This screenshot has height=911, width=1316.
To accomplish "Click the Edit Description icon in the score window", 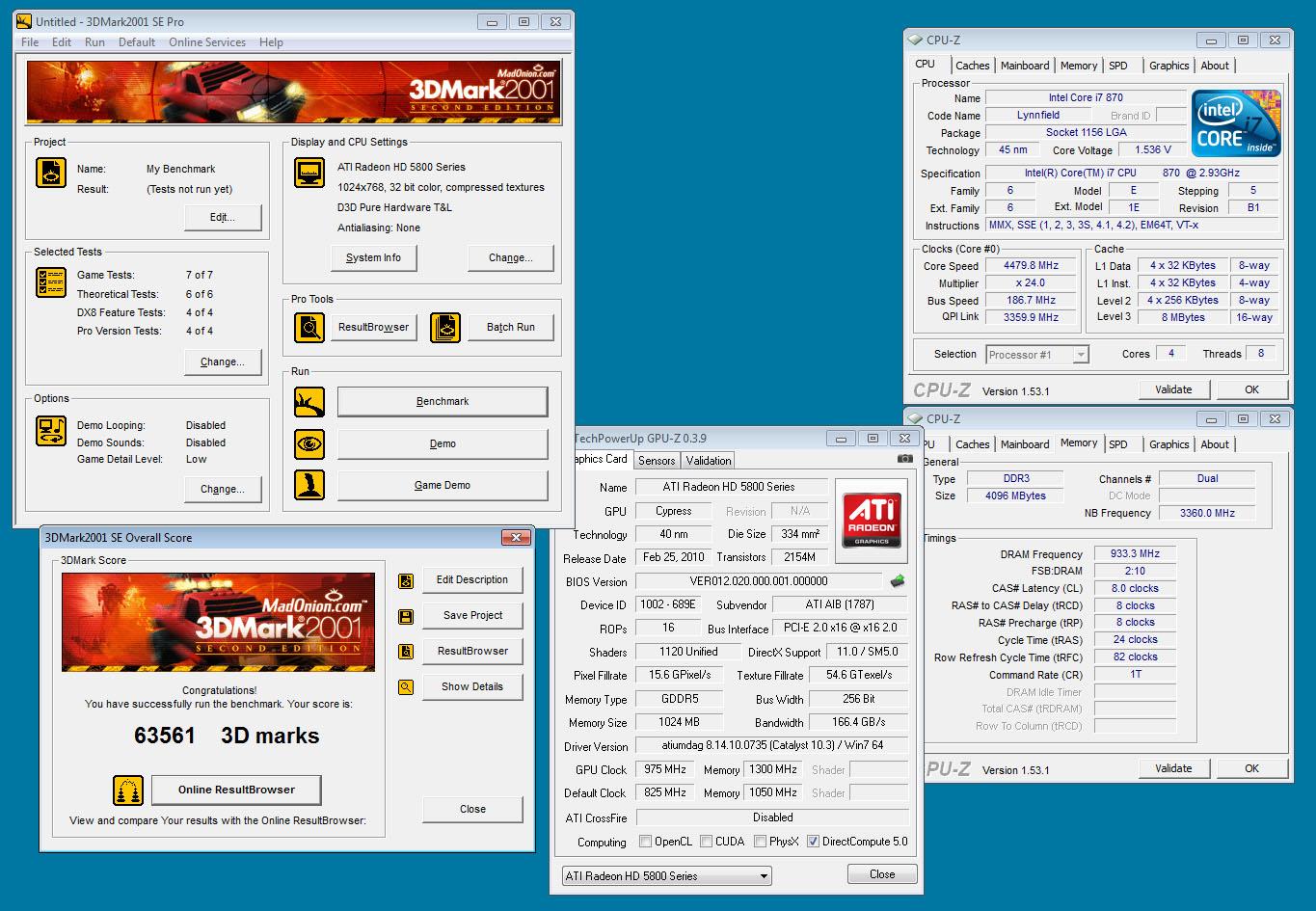I will [x=406, y=580].
